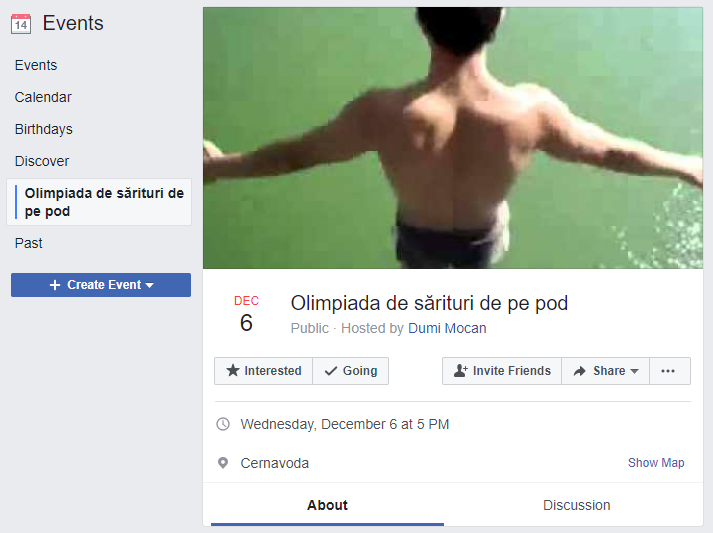Image resolution: width=713 pixels, height=533 pixels.
Task: Click the Share arrow icon
Action: [579, 371]
